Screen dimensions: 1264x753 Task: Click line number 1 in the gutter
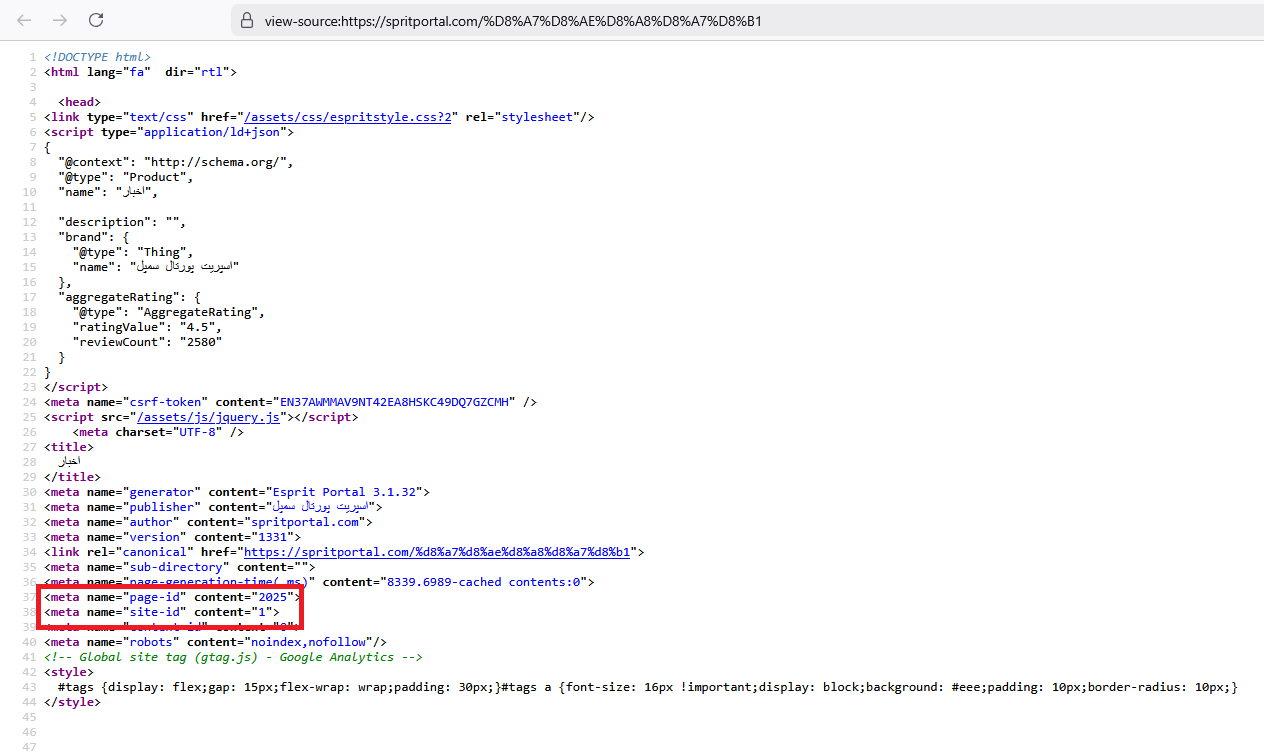pos(32,57)
